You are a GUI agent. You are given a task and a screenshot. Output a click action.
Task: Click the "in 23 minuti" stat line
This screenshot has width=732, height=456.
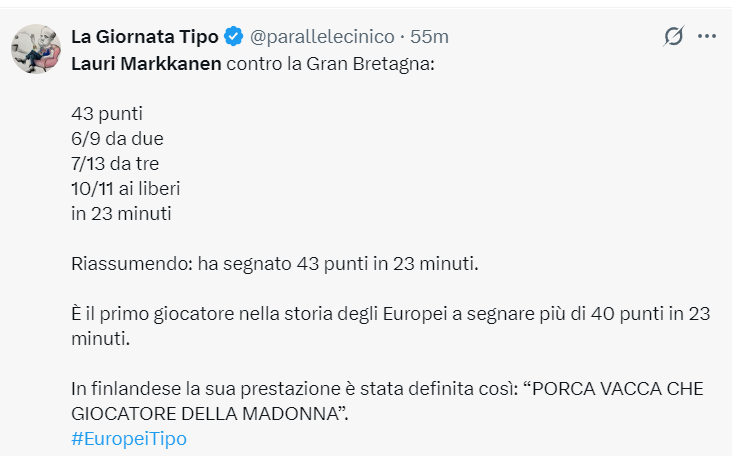[121, 211]
